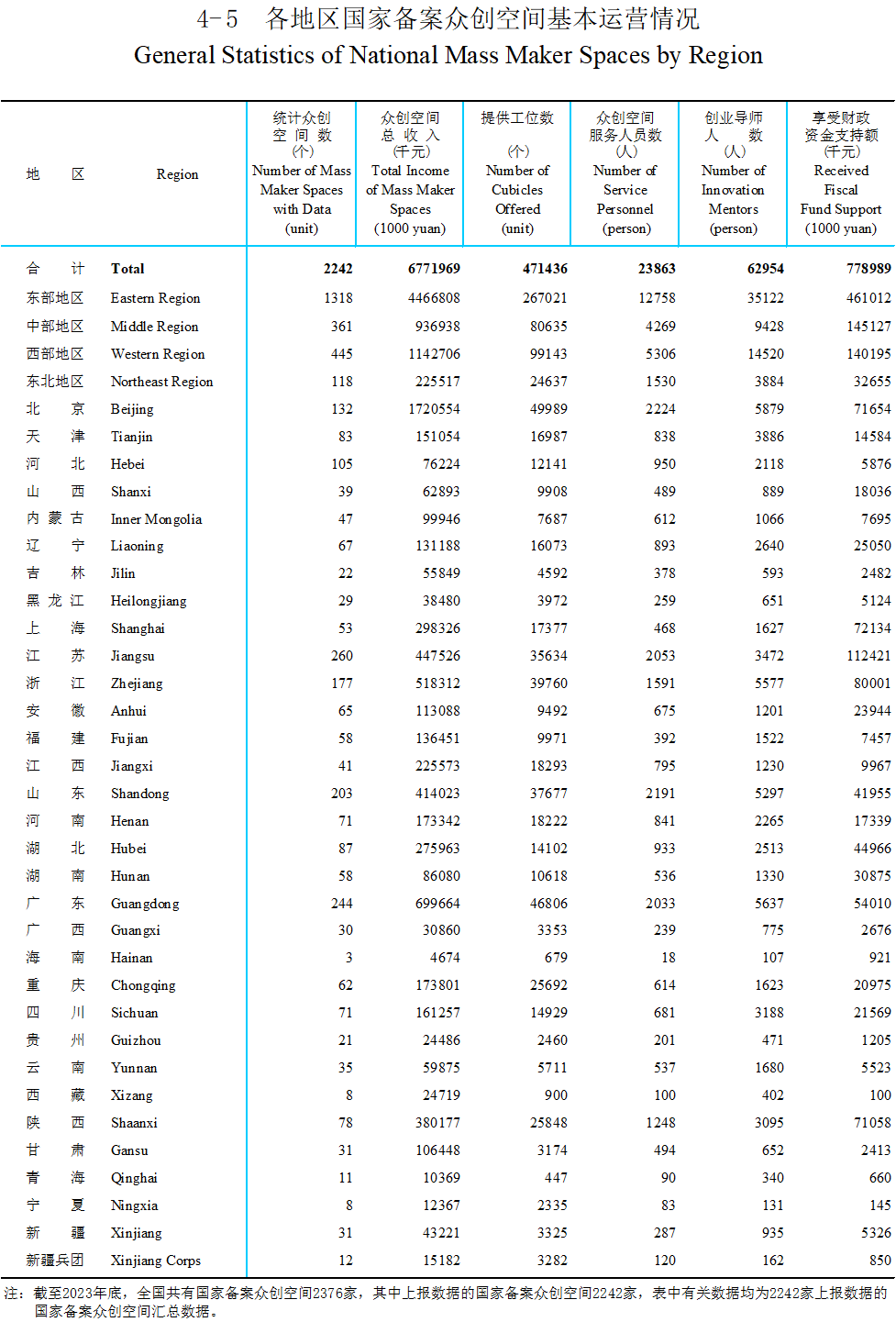Click the footnote text at the table bottom
Screen dimensions: 896x1322
coord(448,1301)
